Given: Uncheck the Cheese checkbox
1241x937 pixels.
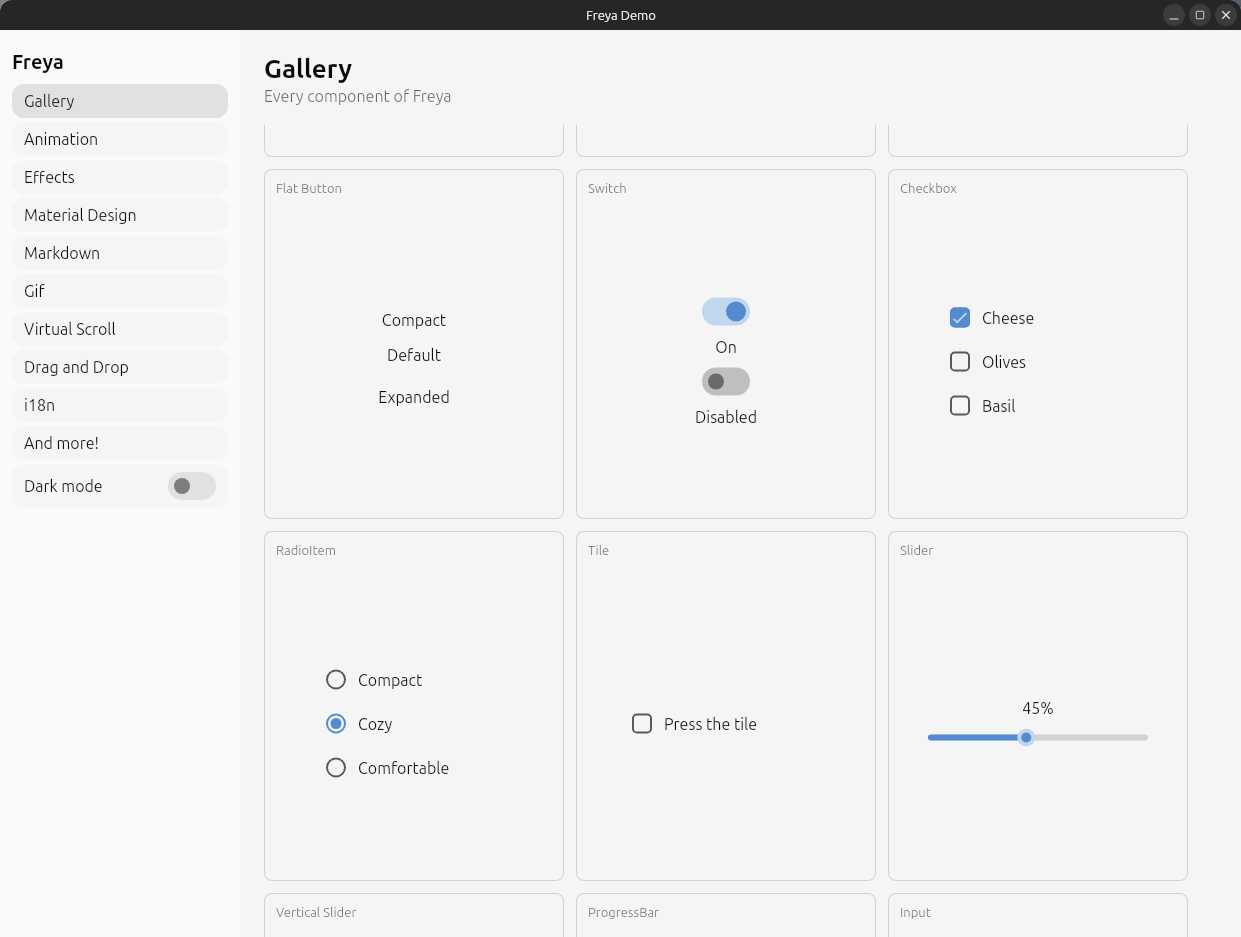Looking at the screenshot, I should pos(960,318).
